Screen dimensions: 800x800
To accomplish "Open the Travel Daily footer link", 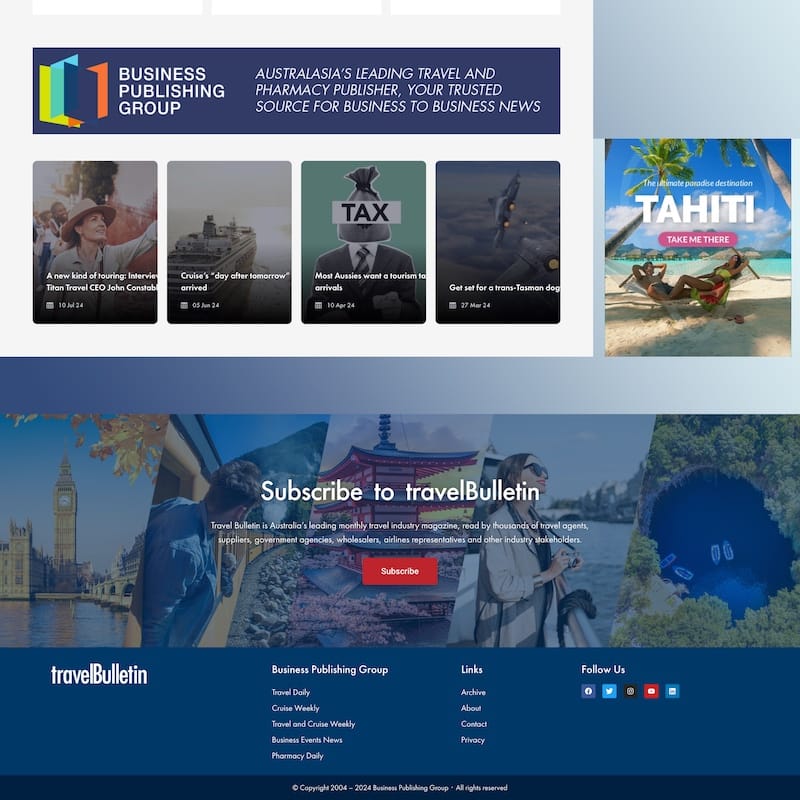I will tap(291, 692).
